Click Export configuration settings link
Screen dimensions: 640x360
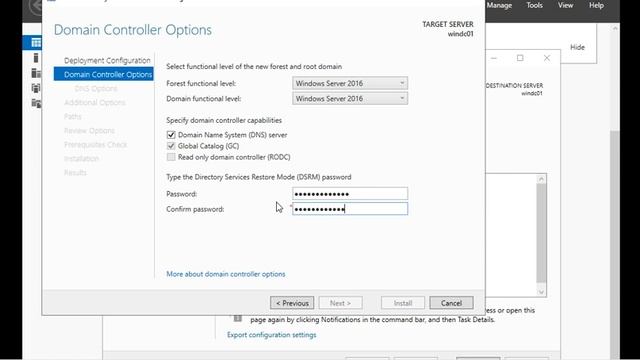click(271, 335)
